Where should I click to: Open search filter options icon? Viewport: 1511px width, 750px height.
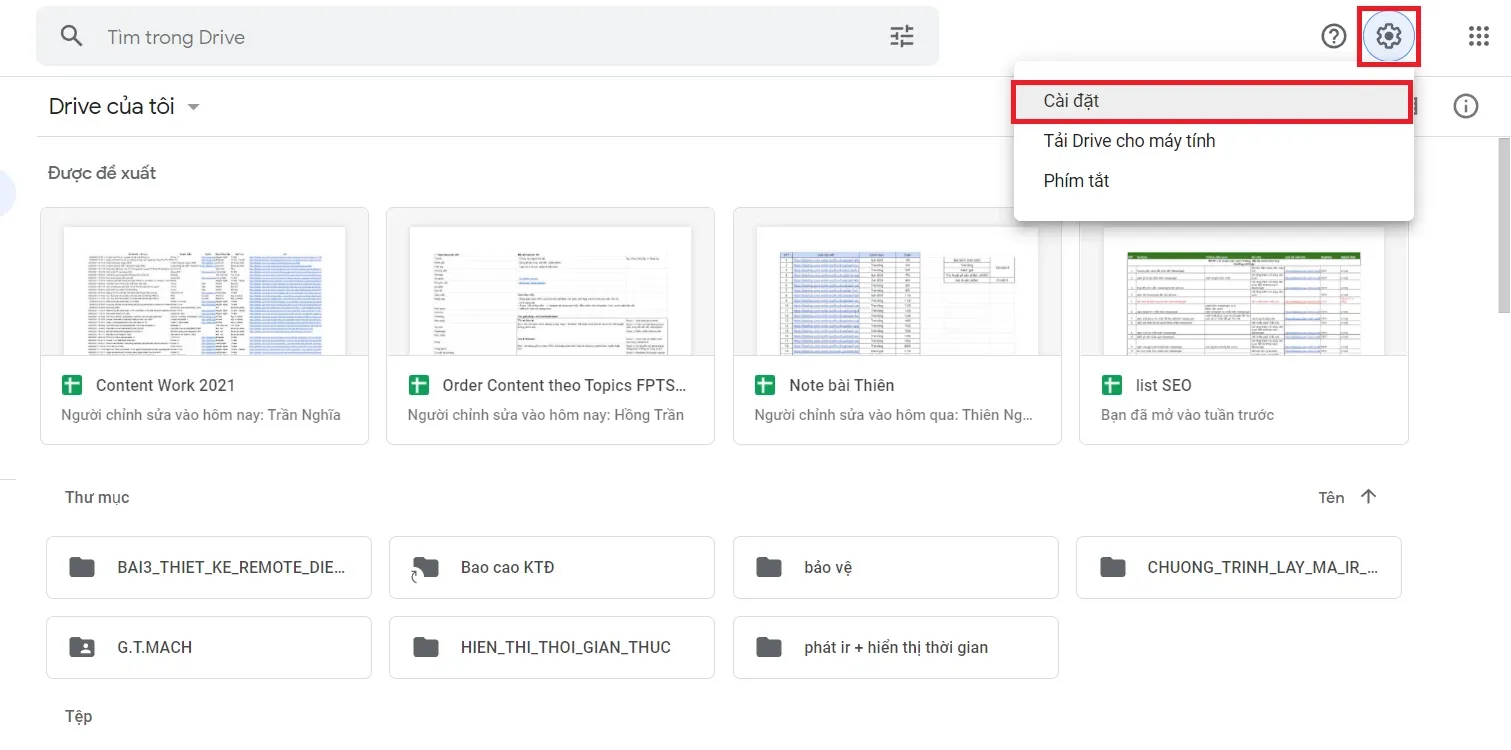pos(902,37)
